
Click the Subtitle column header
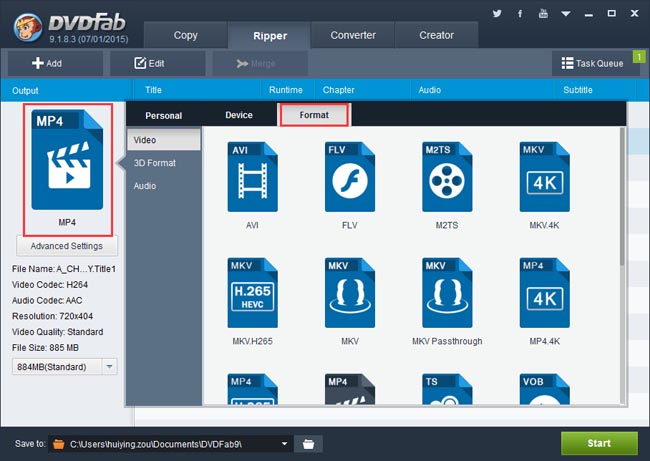595,90
